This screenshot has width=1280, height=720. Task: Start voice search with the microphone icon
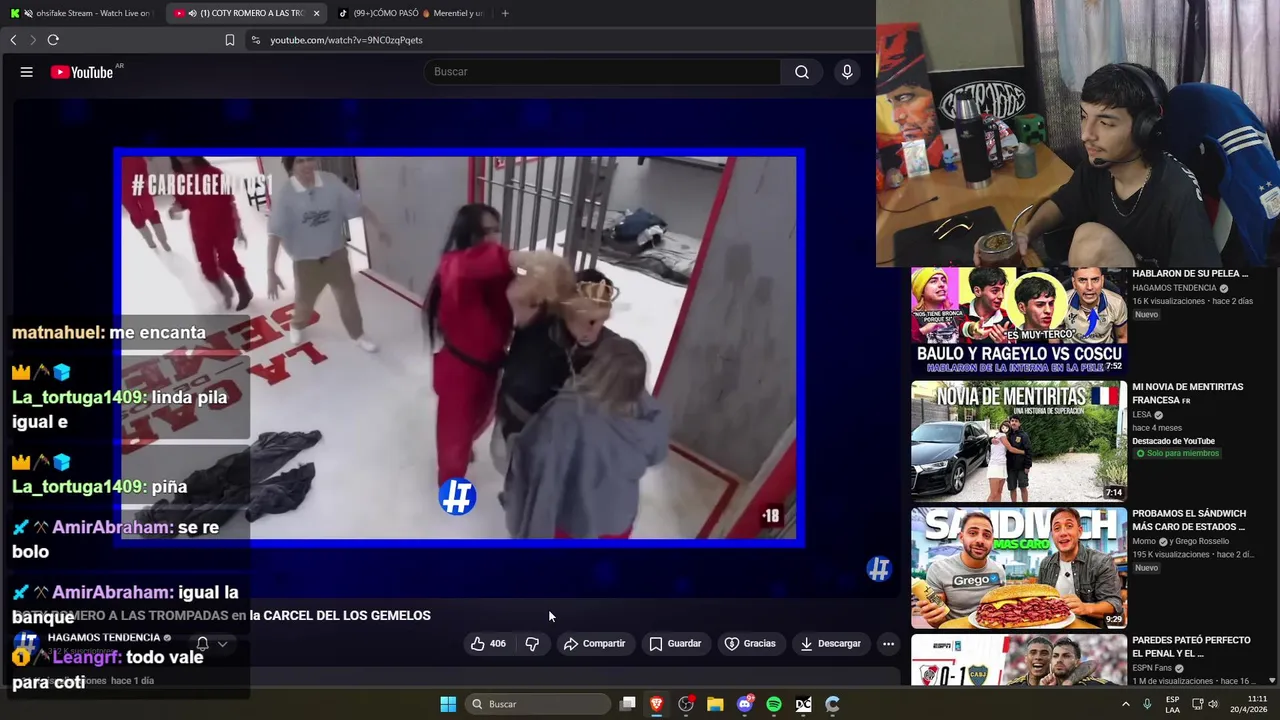[x=847, y=72]
